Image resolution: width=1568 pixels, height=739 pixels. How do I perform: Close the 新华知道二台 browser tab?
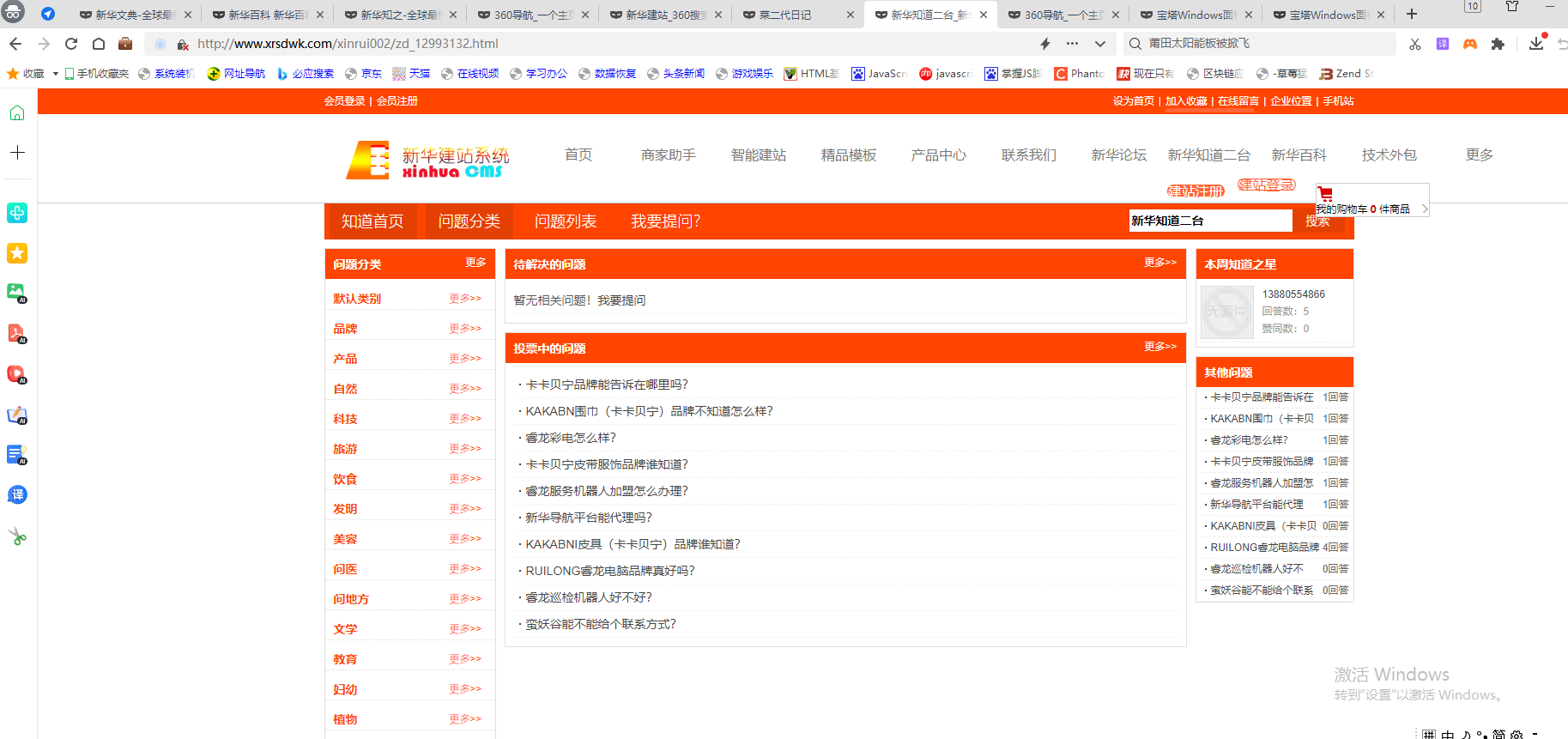coord(984,15)
